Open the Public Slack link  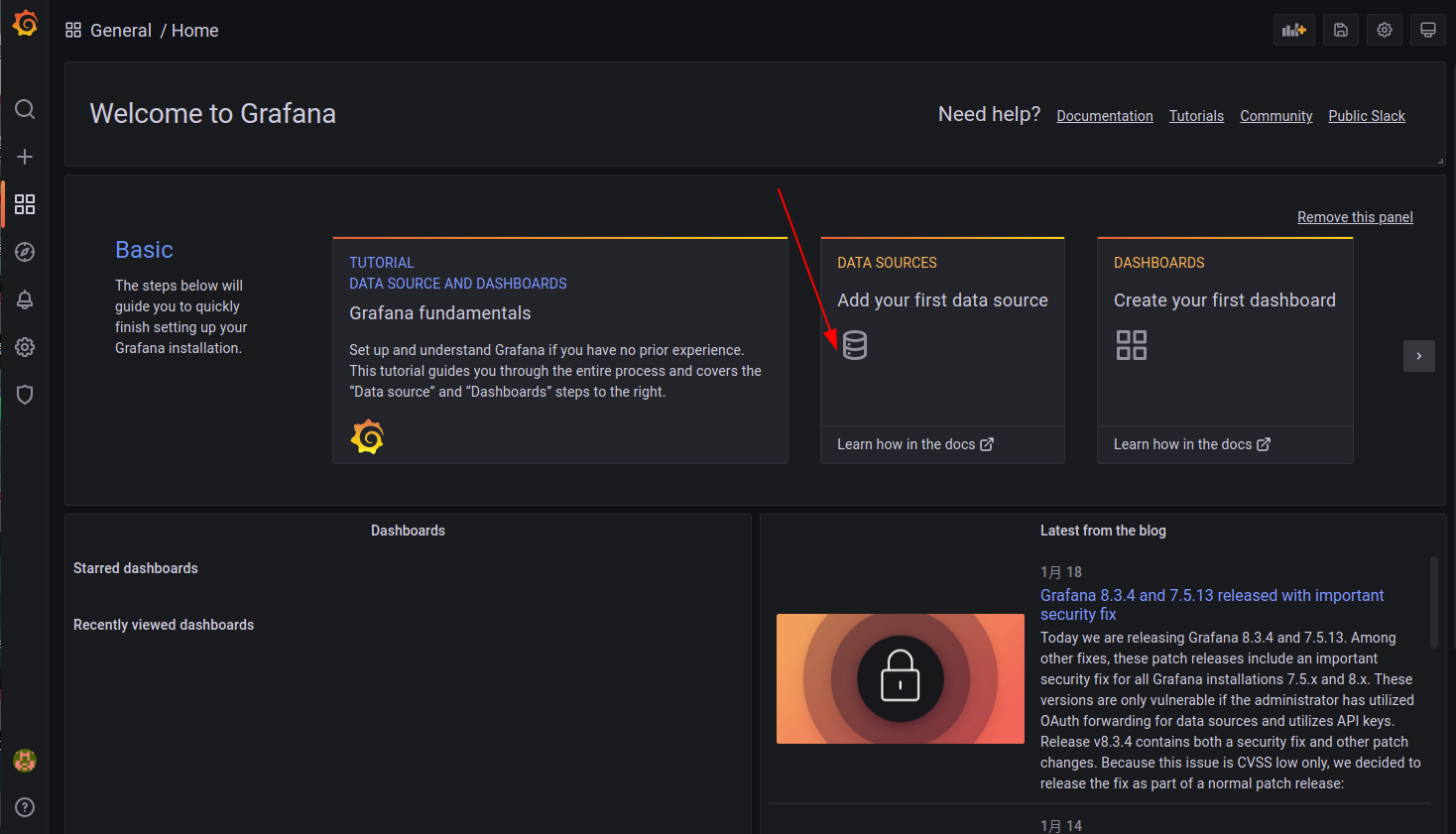tap(1367, 116)
